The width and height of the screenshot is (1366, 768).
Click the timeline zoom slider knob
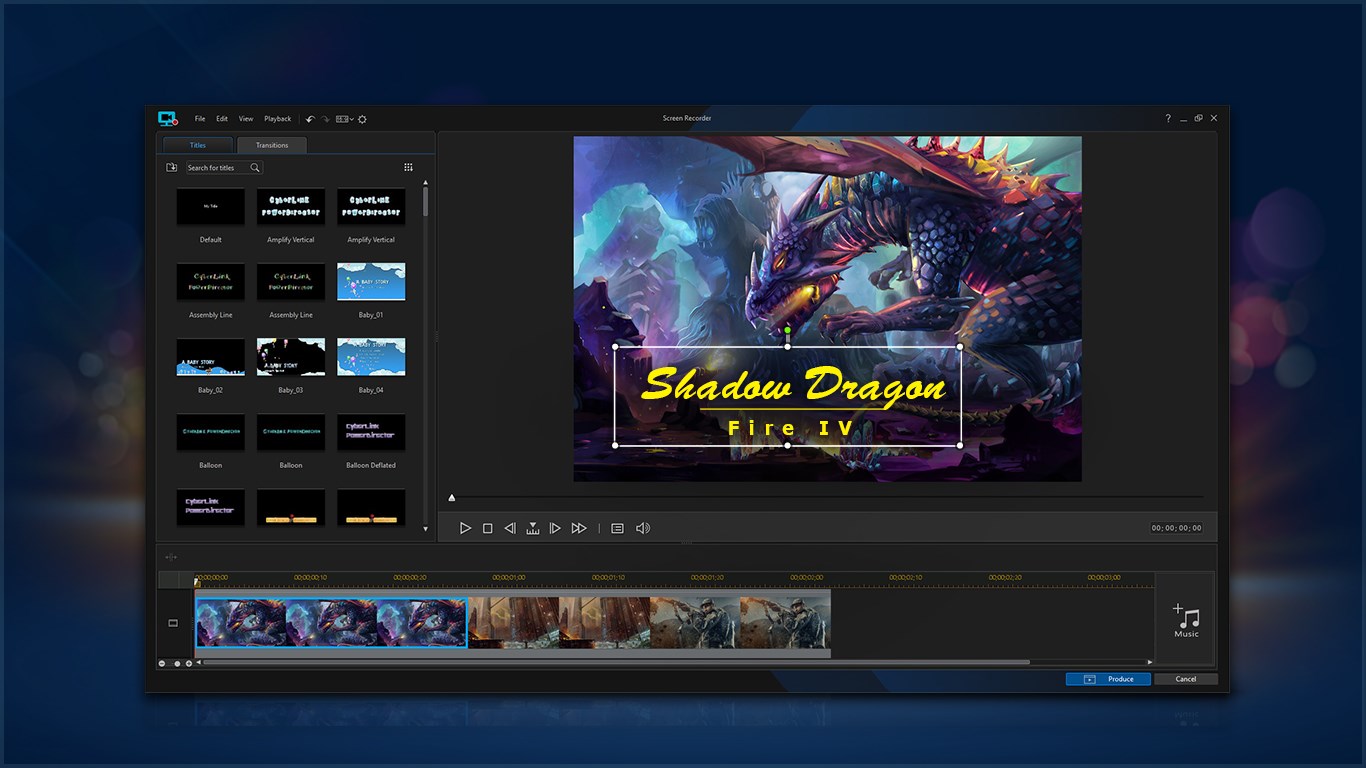[x=177, y=663]
